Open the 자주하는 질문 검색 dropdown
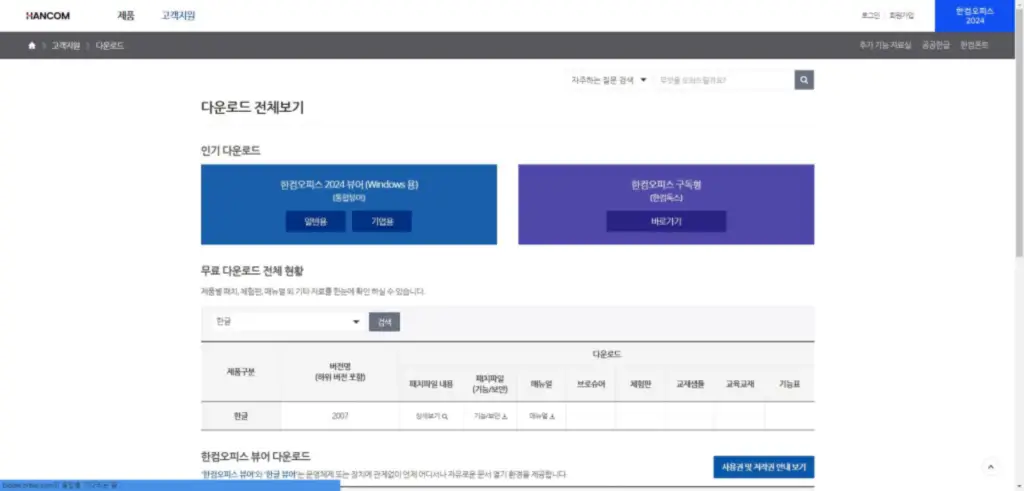This screenshot has width=1024, height=491. click(x=609, y=80)
